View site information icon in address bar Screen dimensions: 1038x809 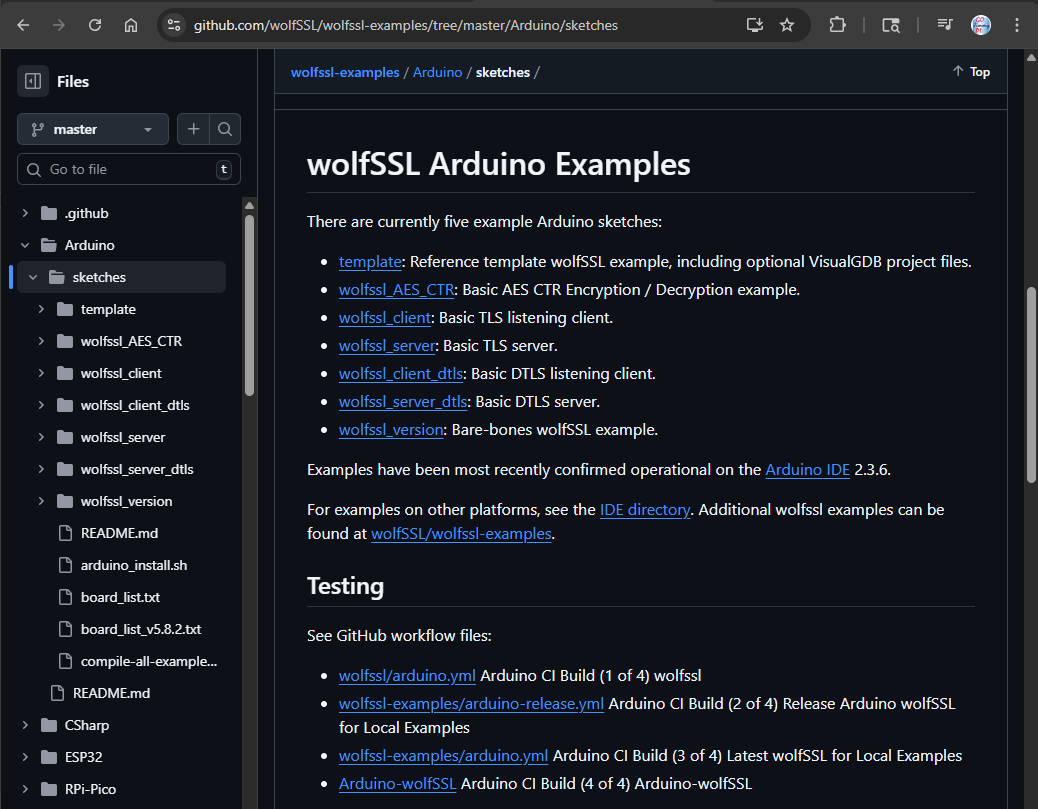(173, 25)
